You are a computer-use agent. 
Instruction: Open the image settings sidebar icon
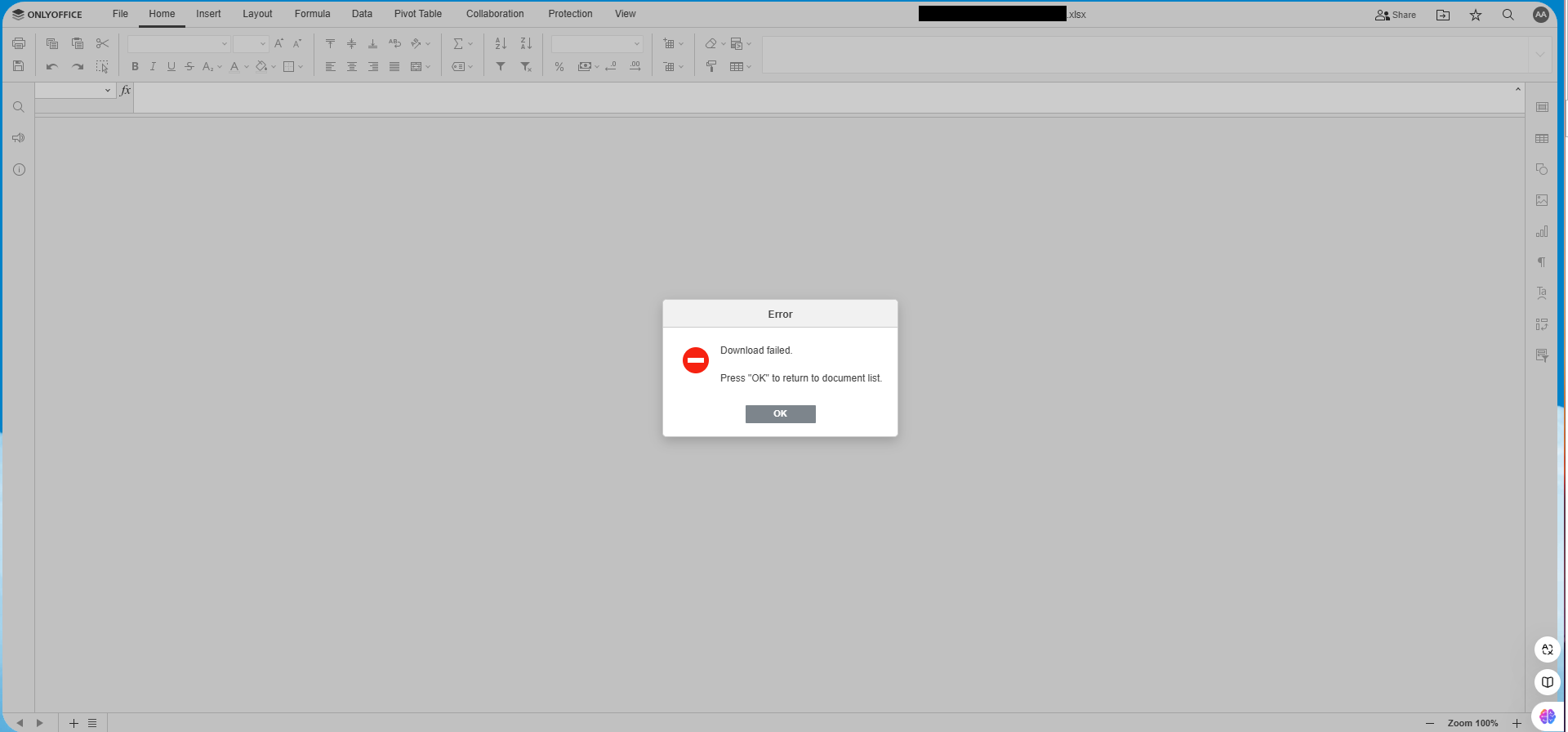(x=1542, y=200)
